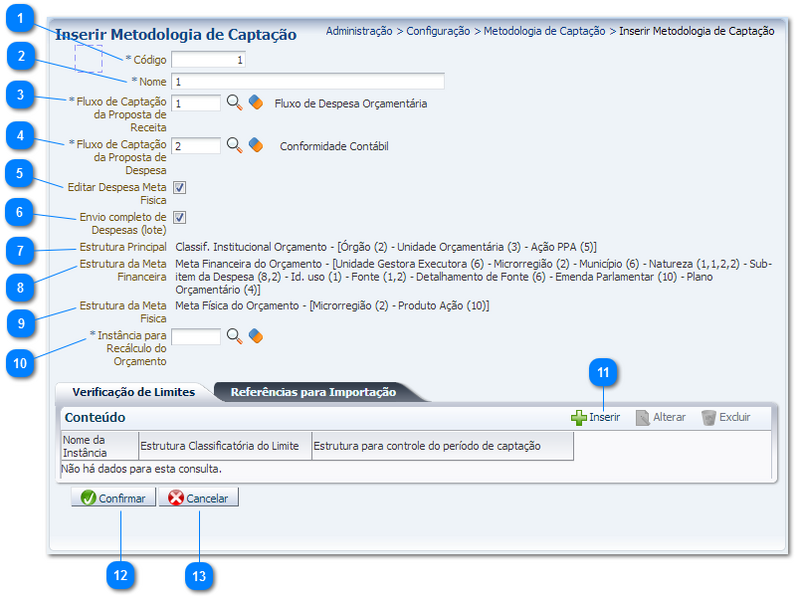Click the Confirmar button
Screen dimensions: 800x599
[x=113, y=497]
